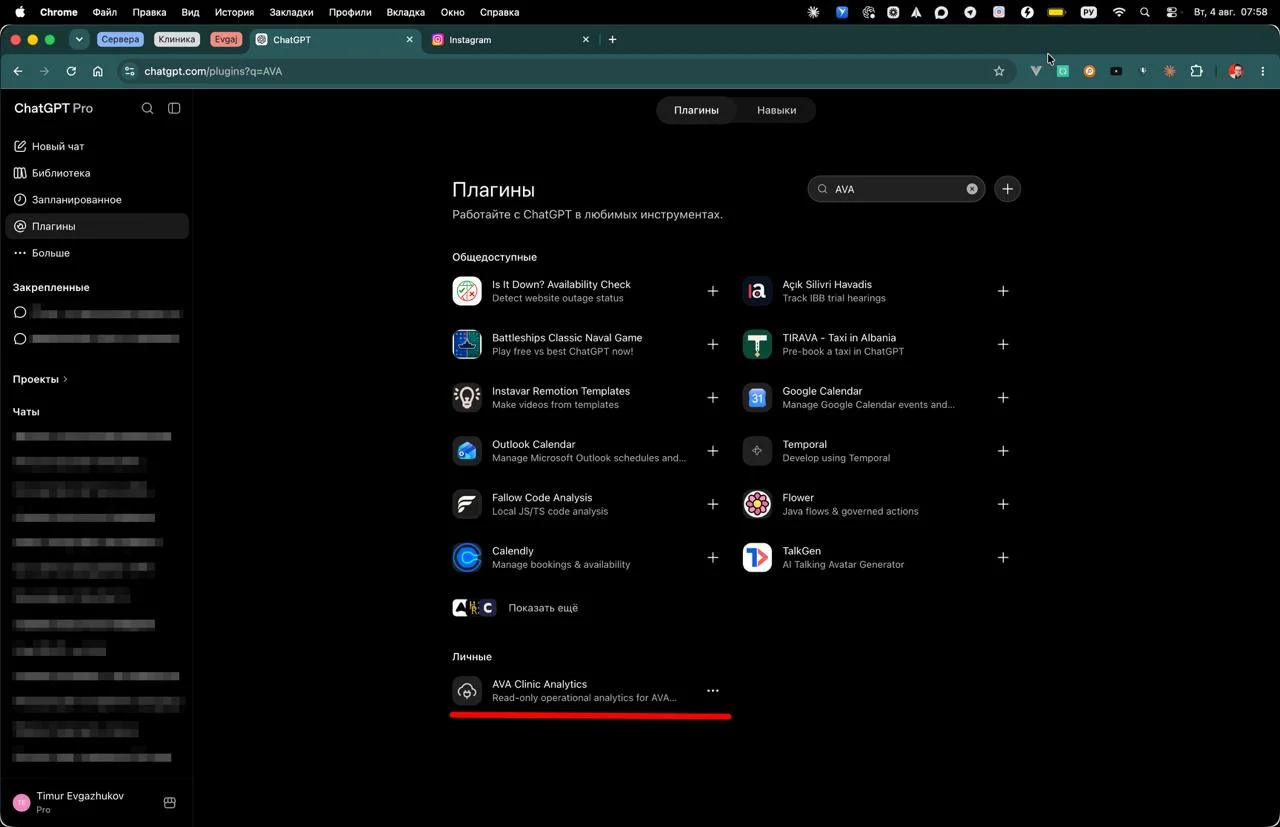Bookmark this page with the star
Screen dimensions: 1280x827
pos(999,71)
